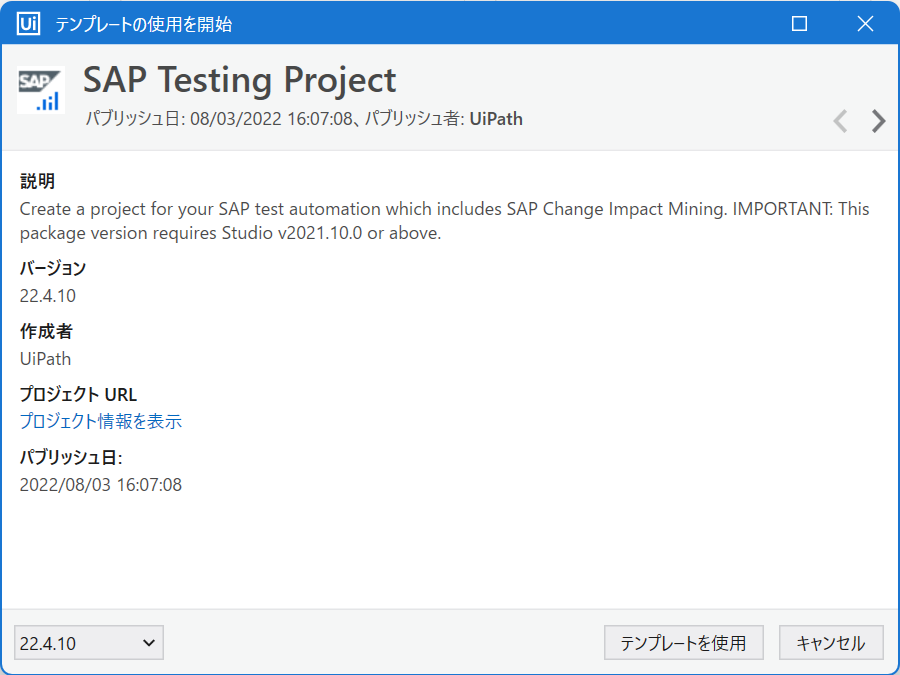Click the window title テンプレートの使用を開始
This screenshot has width=900, height=675.
(x=143, y=24)
